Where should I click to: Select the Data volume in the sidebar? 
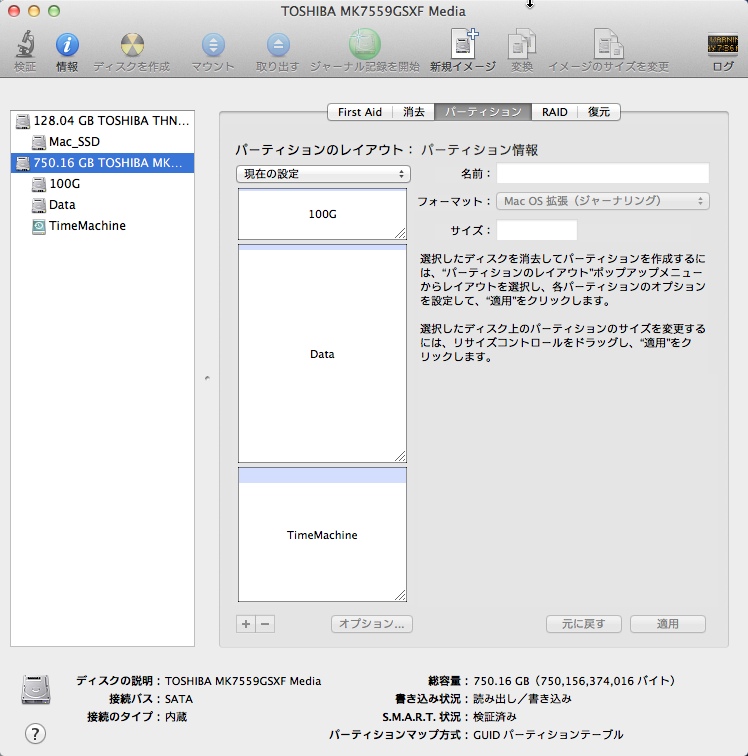[x=62, y=205]
